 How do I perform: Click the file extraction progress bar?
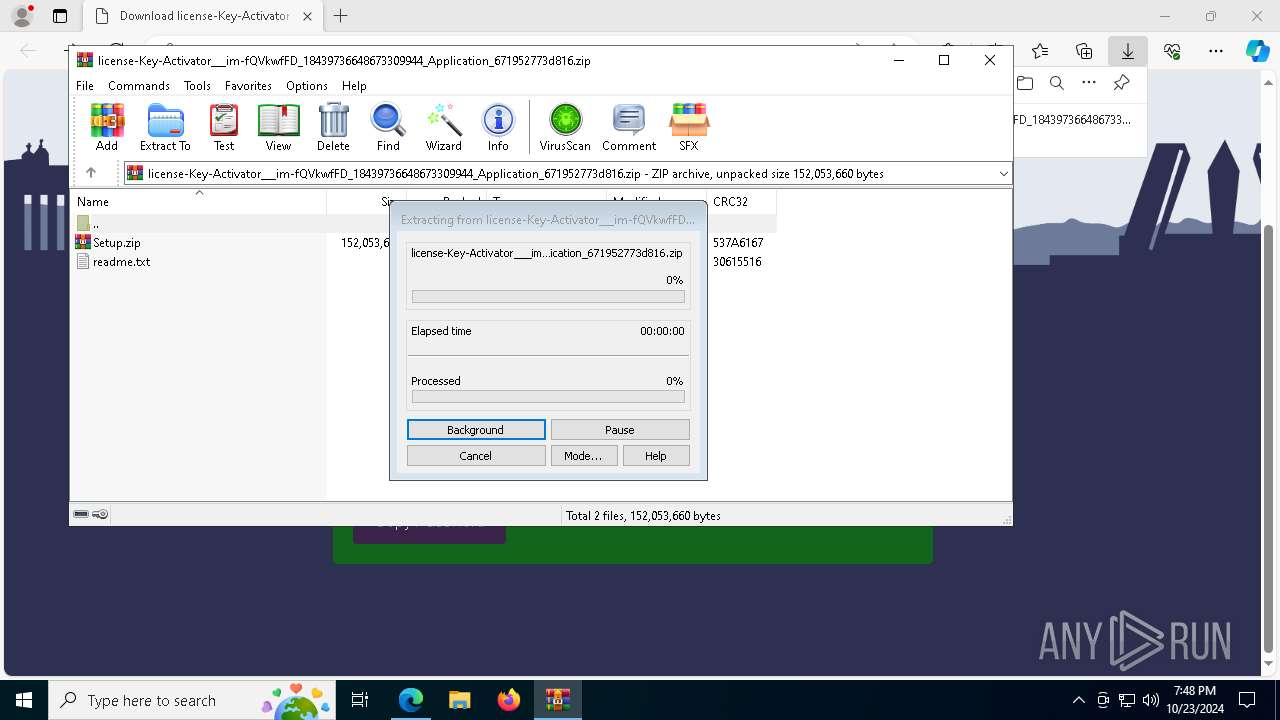coord(548,297)
